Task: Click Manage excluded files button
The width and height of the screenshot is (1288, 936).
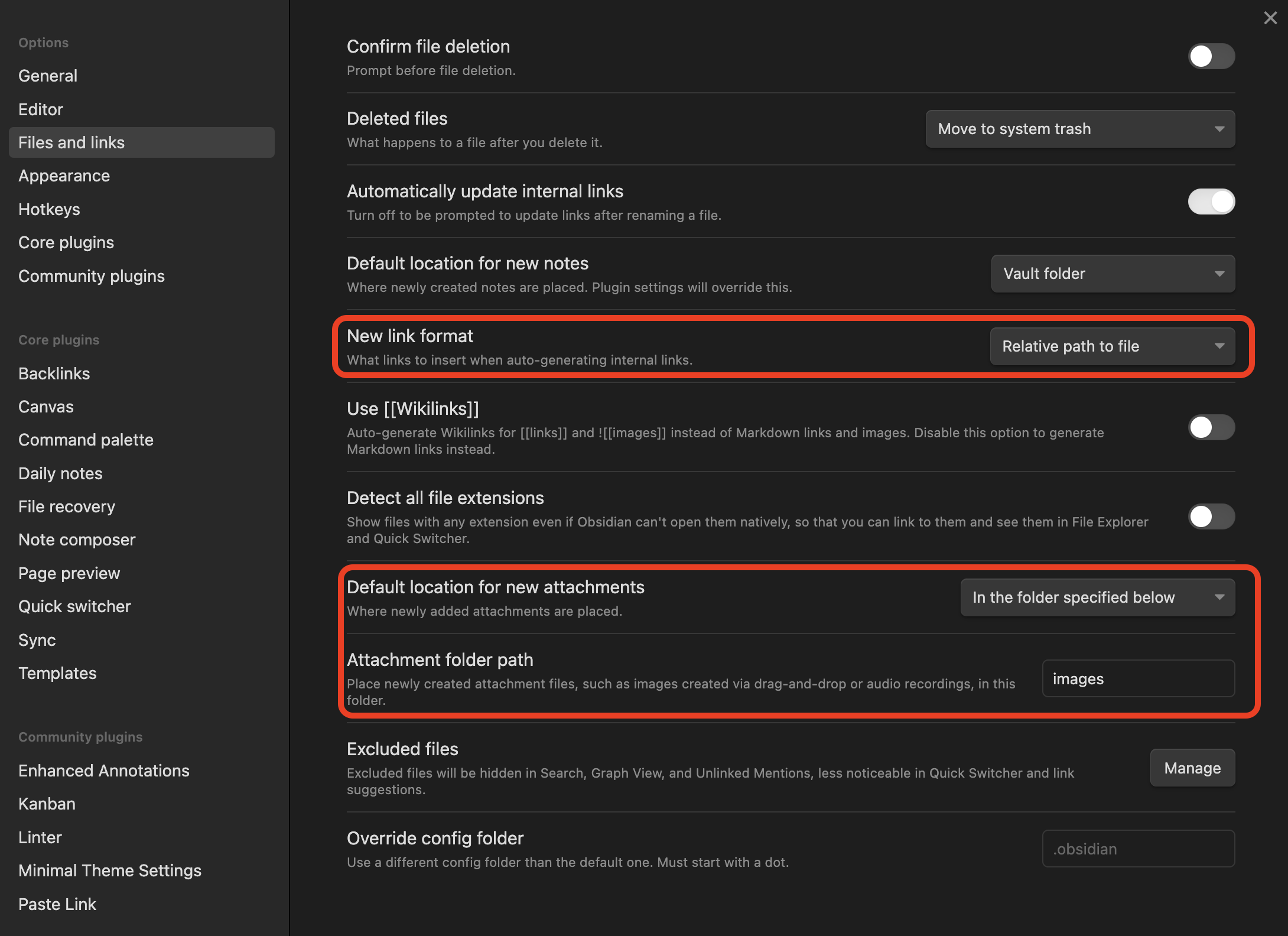Action: point(1192,768)
